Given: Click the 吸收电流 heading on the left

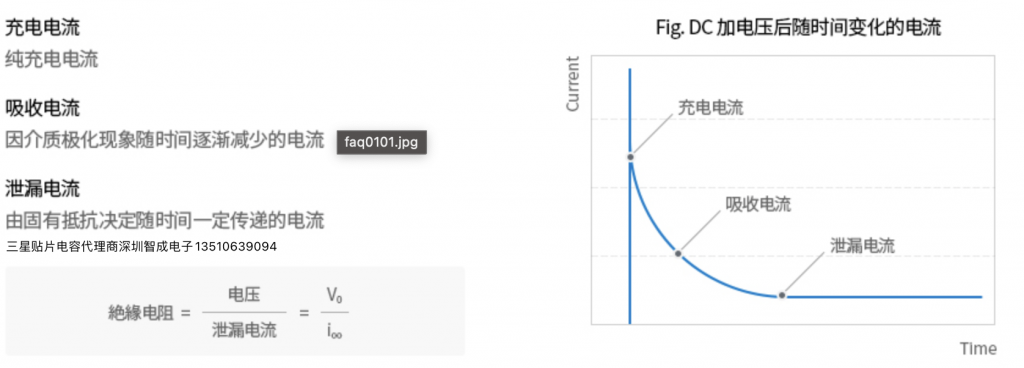Looking at the screenshot, I should point(42,108).
